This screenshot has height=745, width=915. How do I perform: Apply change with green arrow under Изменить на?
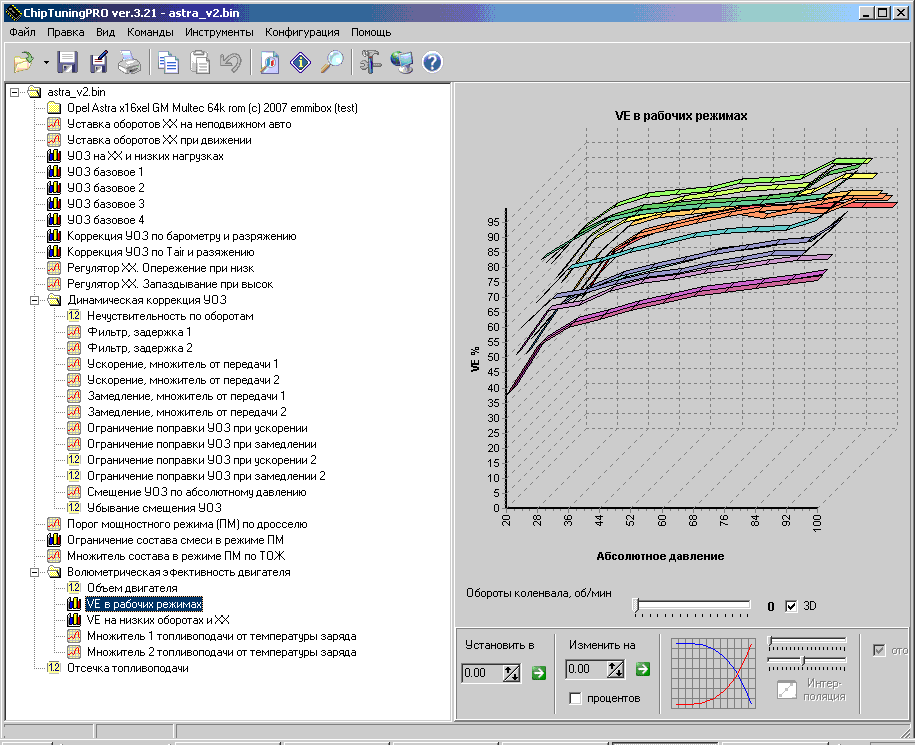[643, 669]
